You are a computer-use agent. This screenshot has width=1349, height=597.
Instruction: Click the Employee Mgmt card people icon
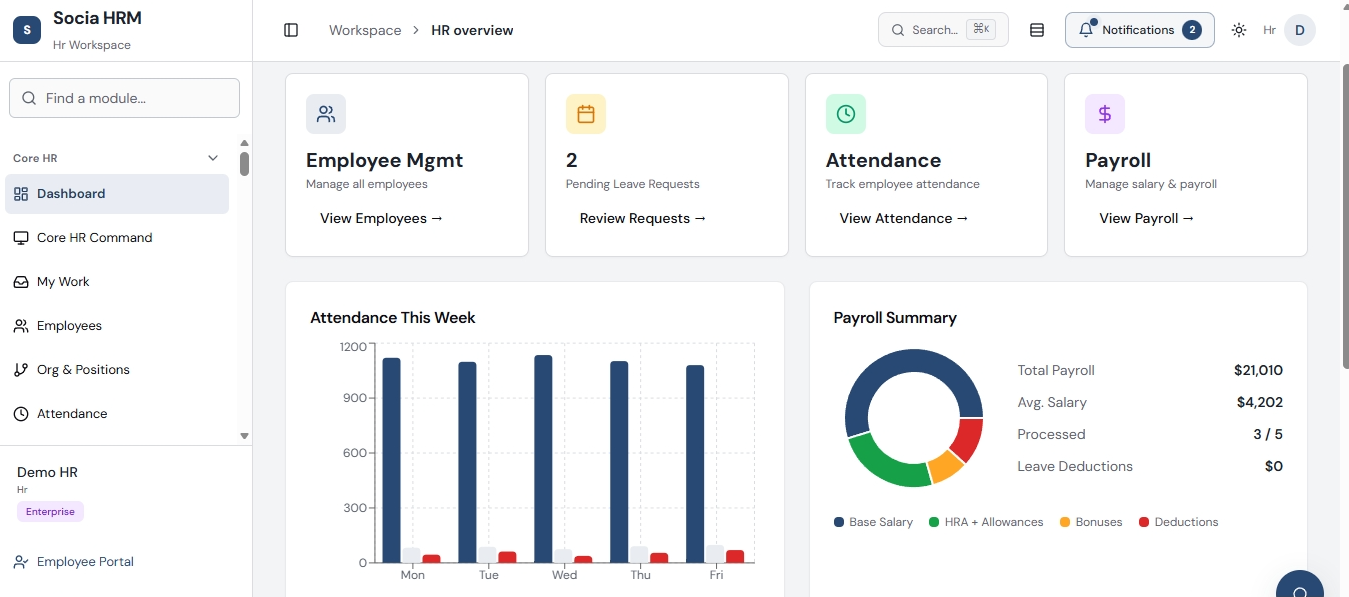pyautogui.click(x=326, y=114)
